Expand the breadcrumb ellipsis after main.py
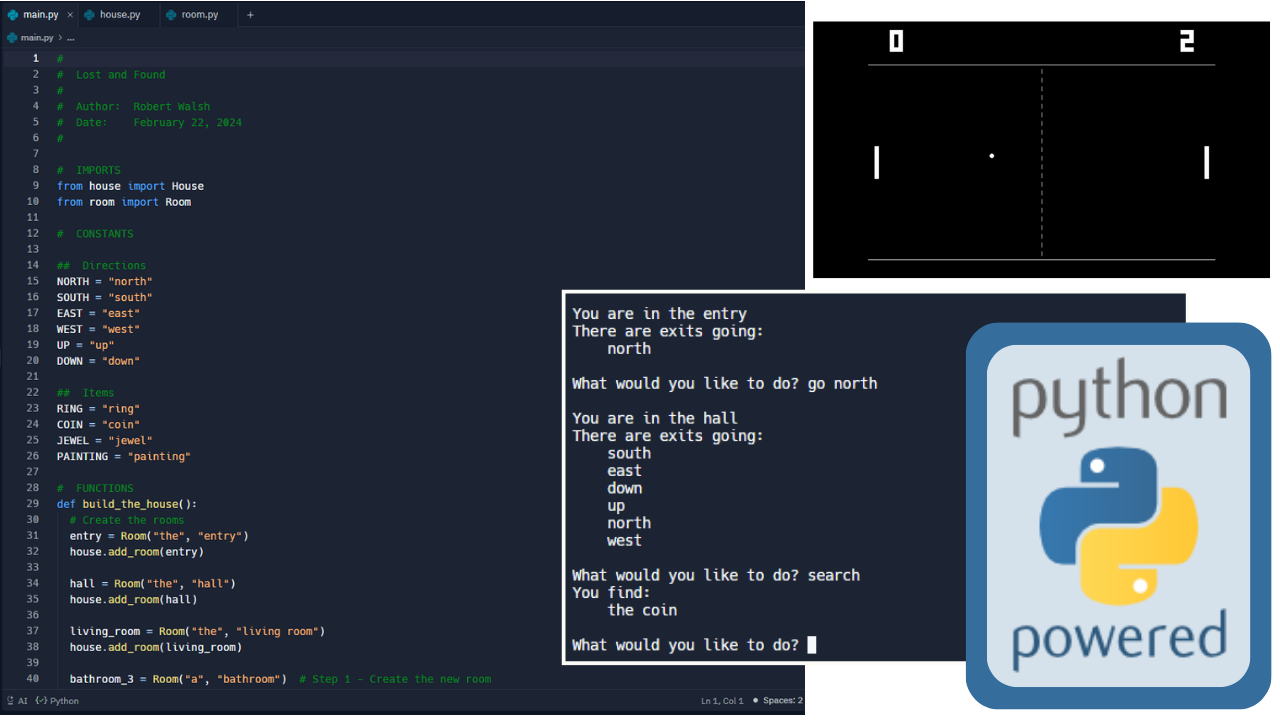Screen dimensions: 1280x720 pos(71,38)
